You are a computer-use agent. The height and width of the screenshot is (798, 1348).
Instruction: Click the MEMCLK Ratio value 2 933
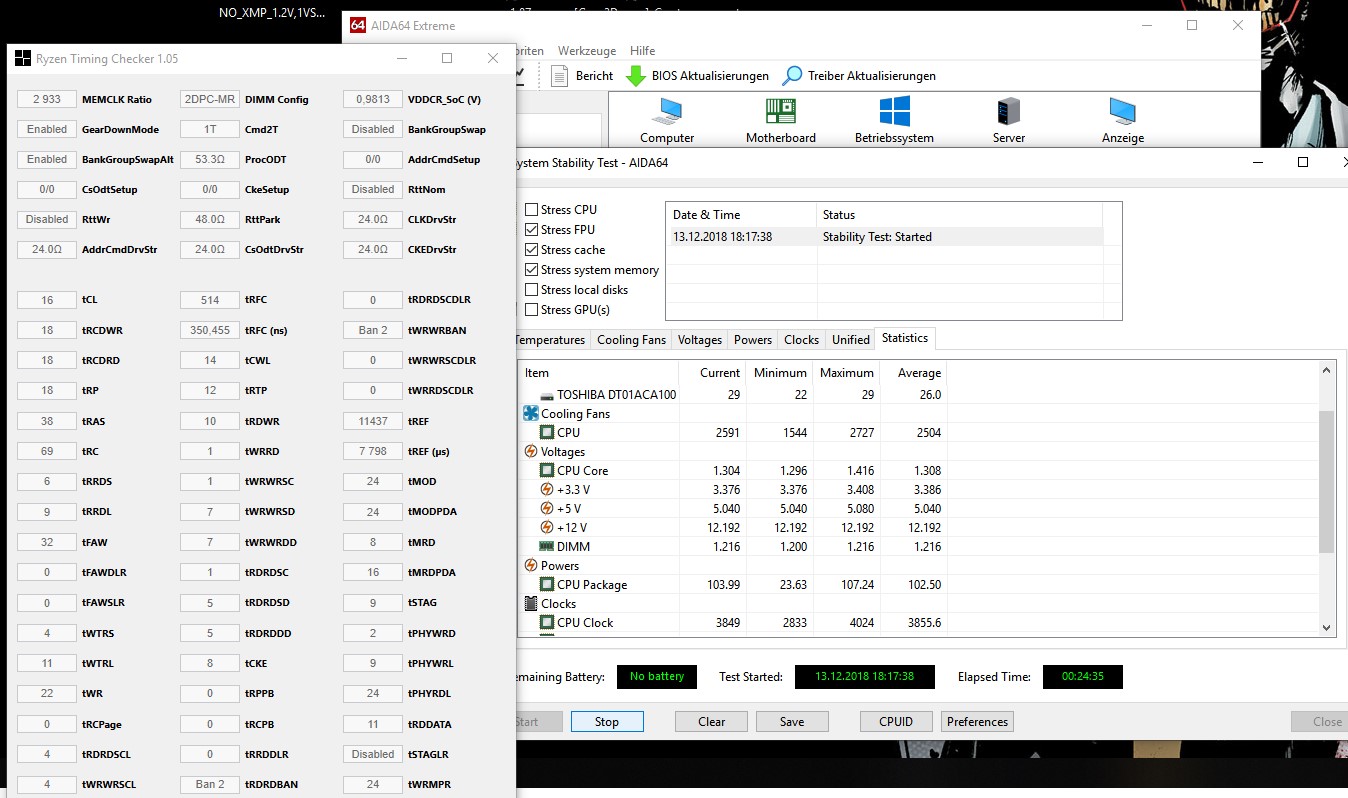coord(47,99)
